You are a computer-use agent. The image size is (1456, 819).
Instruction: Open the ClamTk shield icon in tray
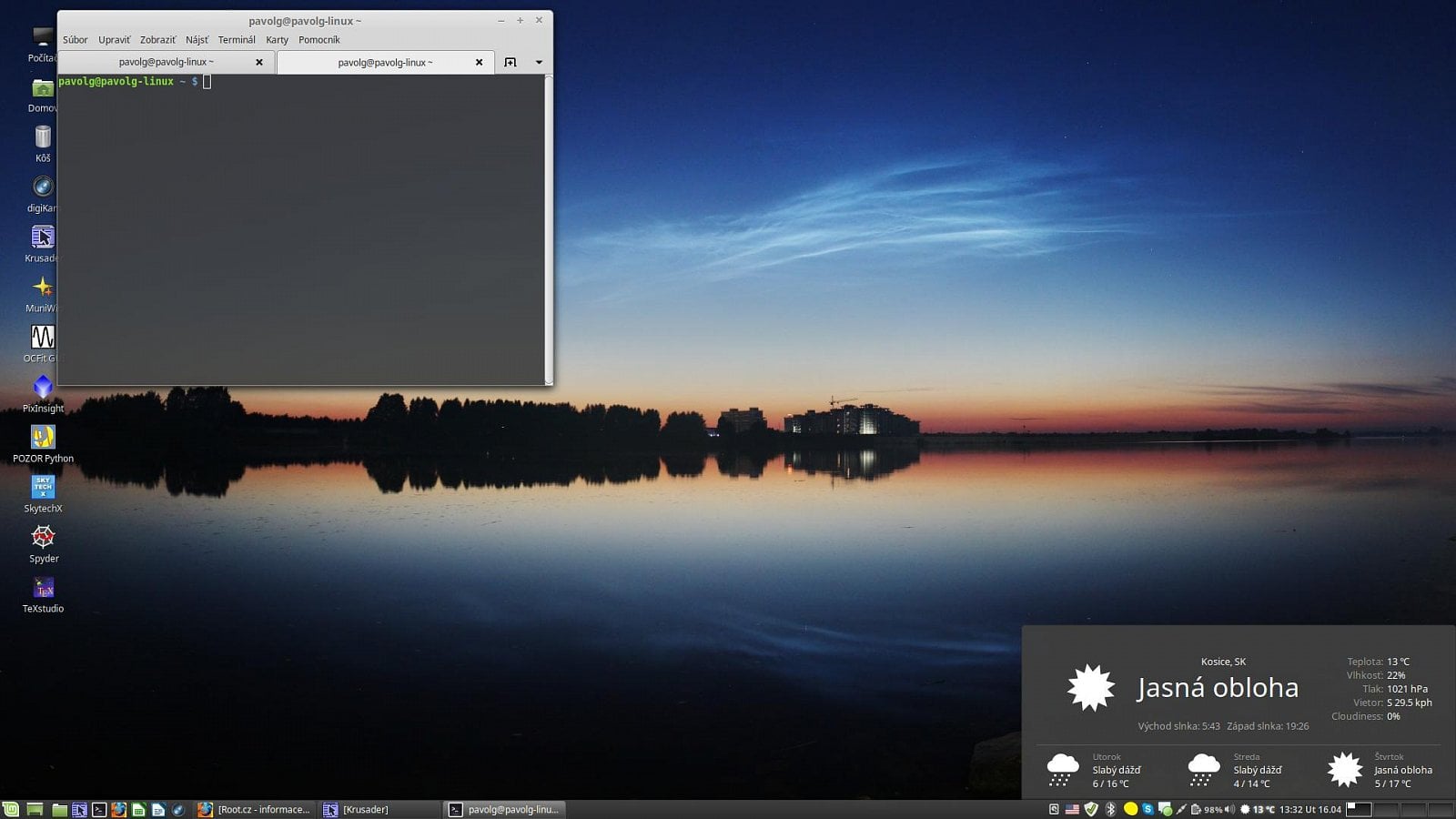tap(1090, 809)
